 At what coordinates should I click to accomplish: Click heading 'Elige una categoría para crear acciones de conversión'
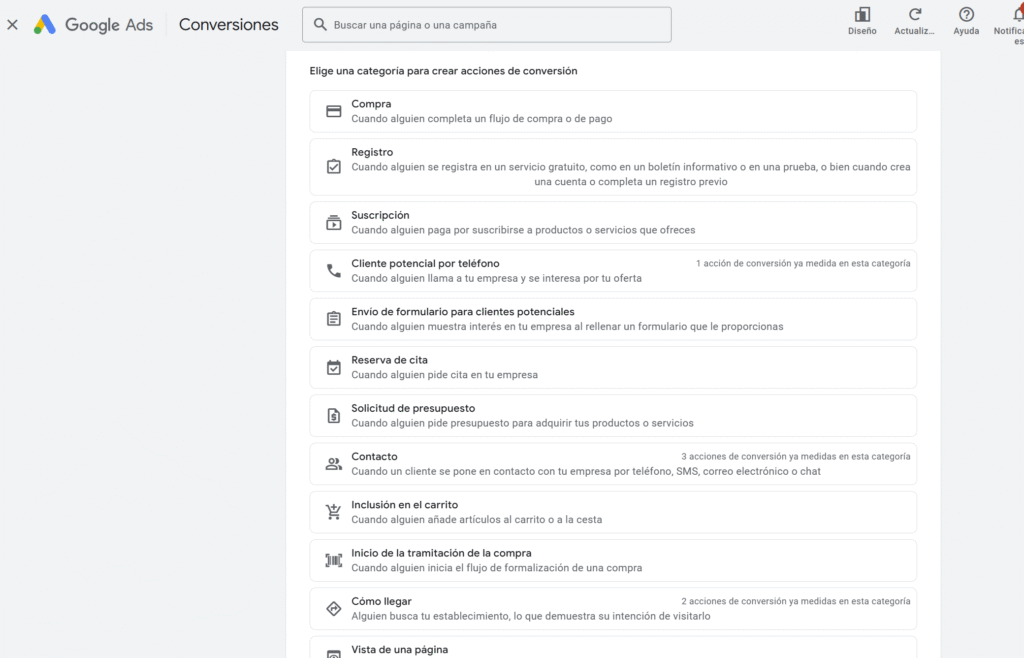pyautogui.click(x=443, y=70)
